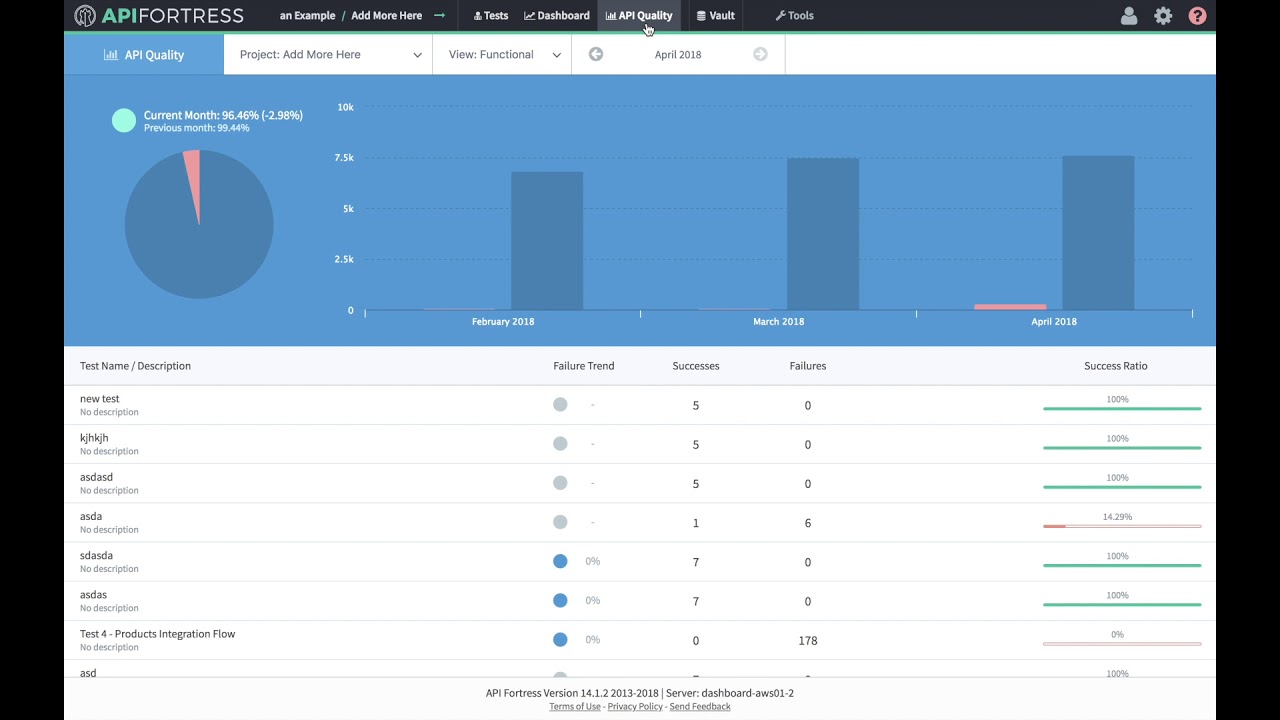Click the 'kjhkjh' test name
Viewport: 1280px width, 720px height.
coord(94,437)
